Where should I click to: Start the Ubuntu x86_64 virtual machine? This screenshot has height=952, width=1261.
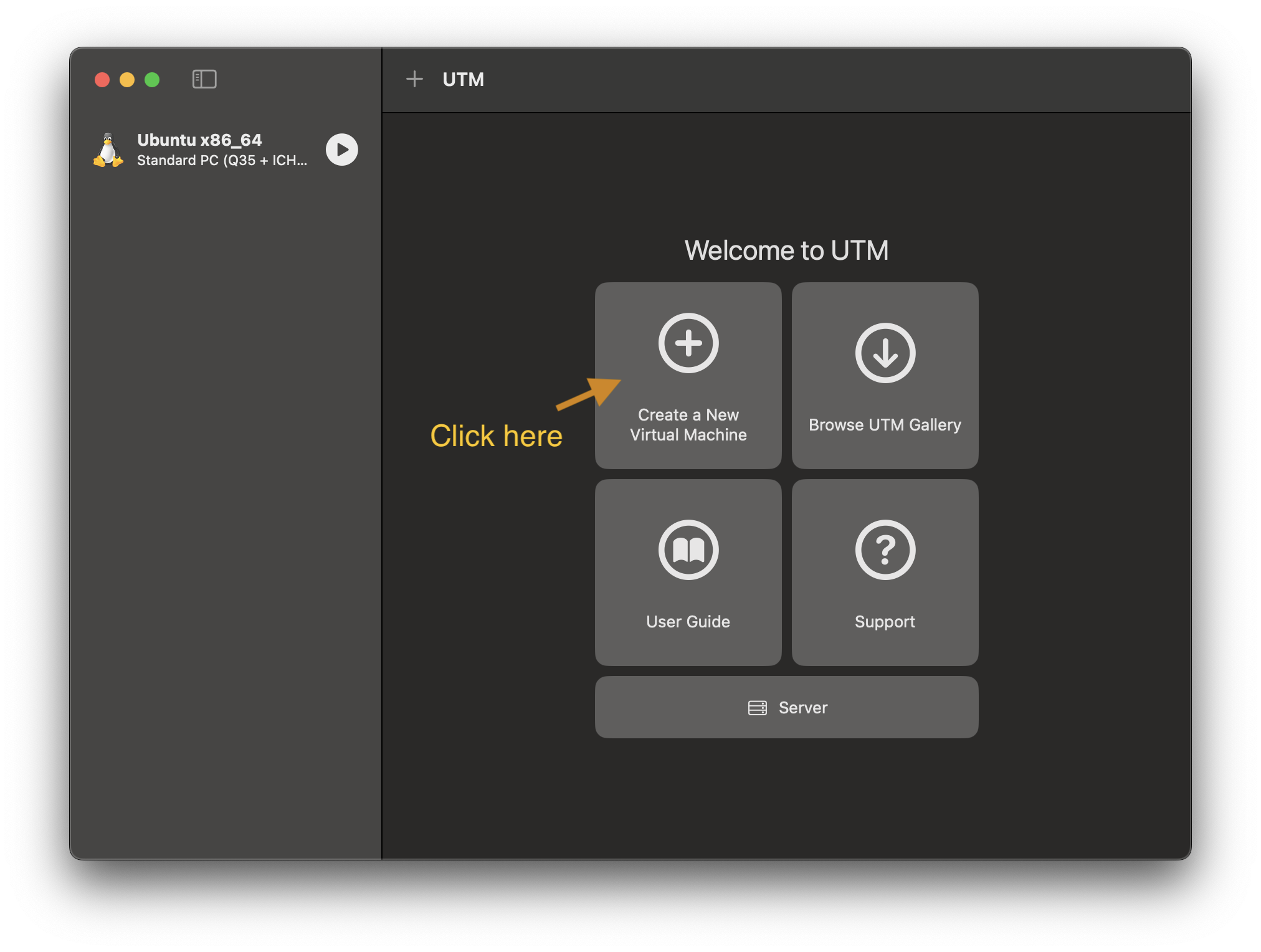[341, 150]
